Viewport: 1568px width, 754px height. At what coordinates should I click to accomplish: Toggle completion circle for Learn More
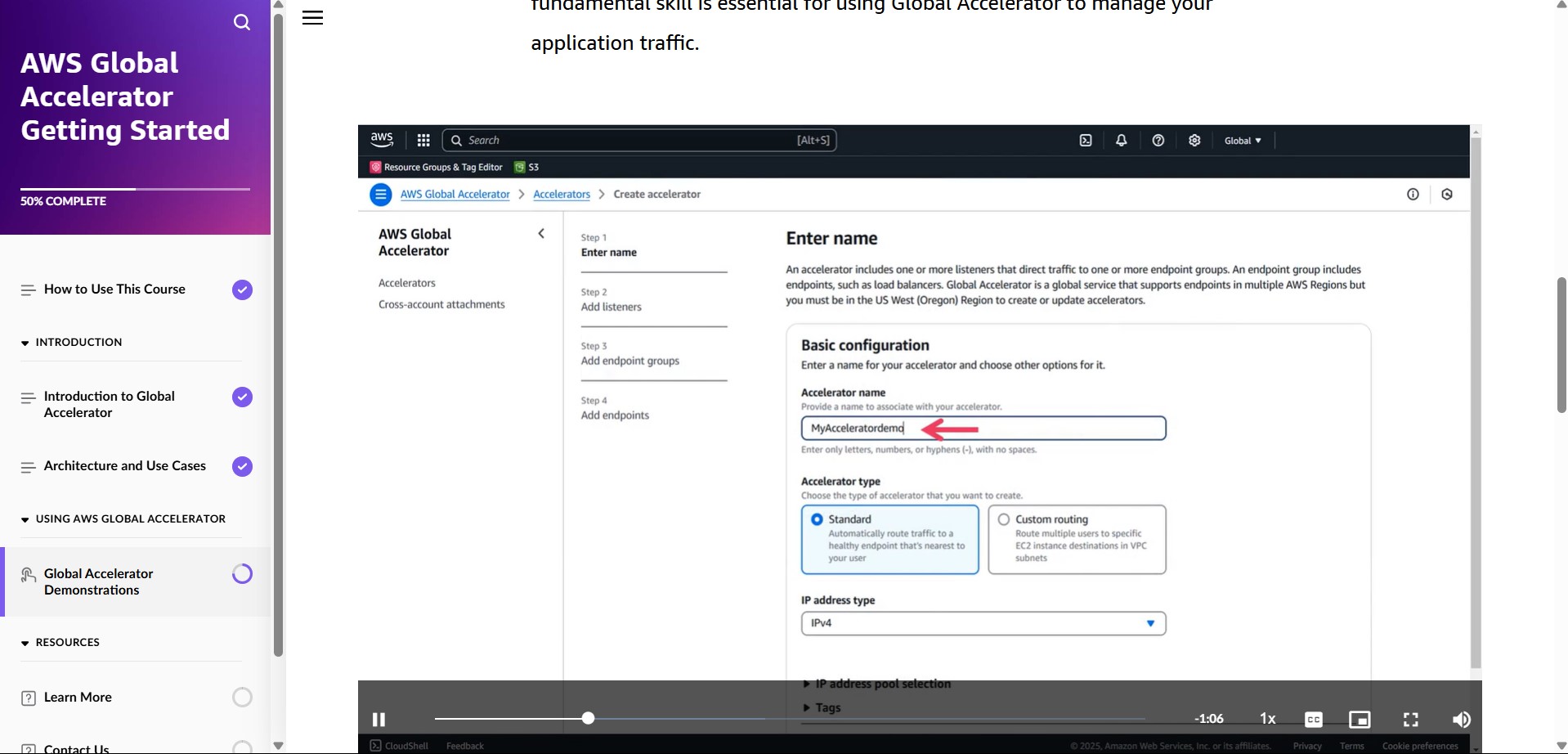(242, 698)
